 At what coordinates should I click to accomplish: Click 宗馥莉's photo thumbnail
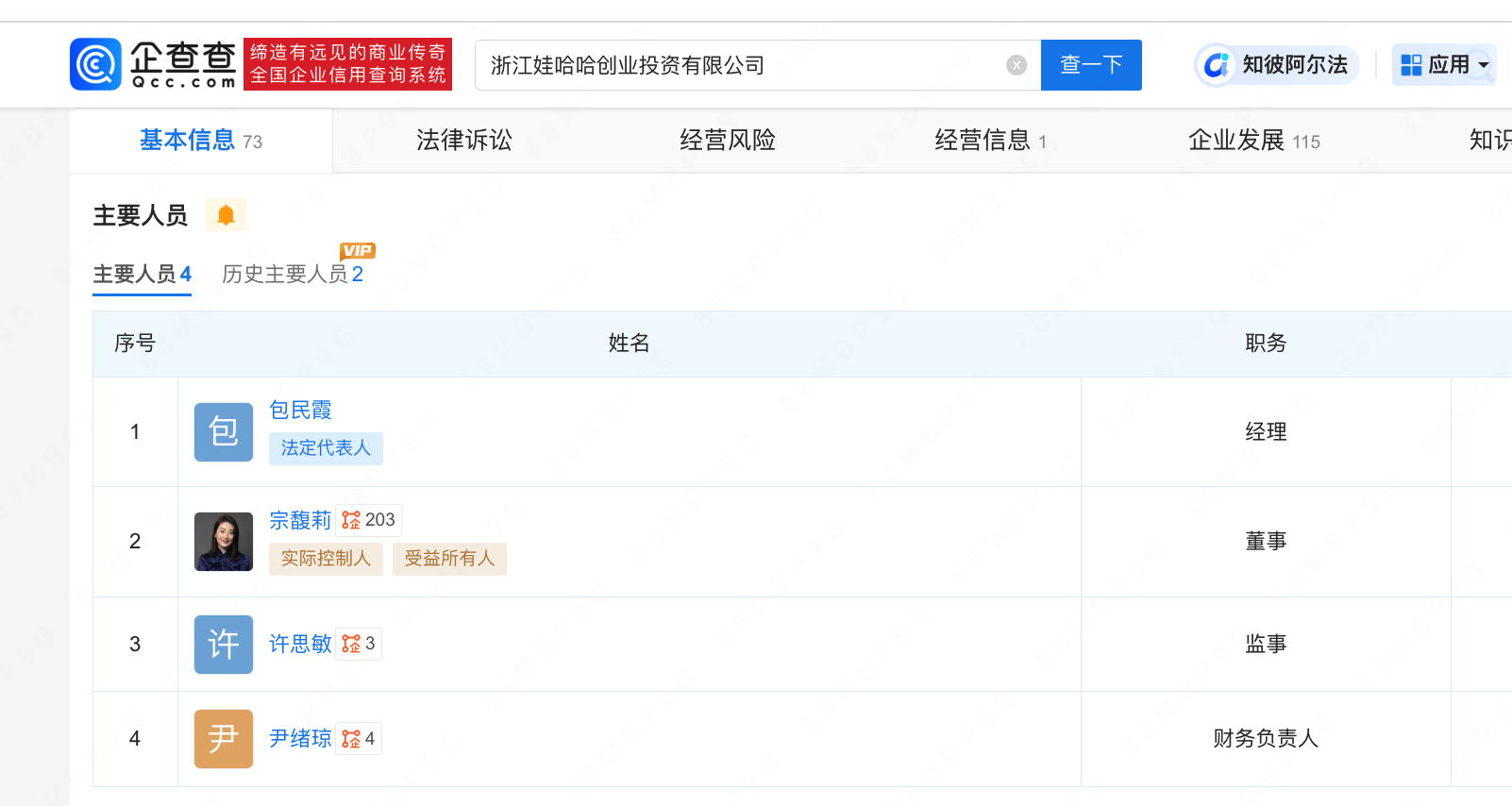(224, 542)
